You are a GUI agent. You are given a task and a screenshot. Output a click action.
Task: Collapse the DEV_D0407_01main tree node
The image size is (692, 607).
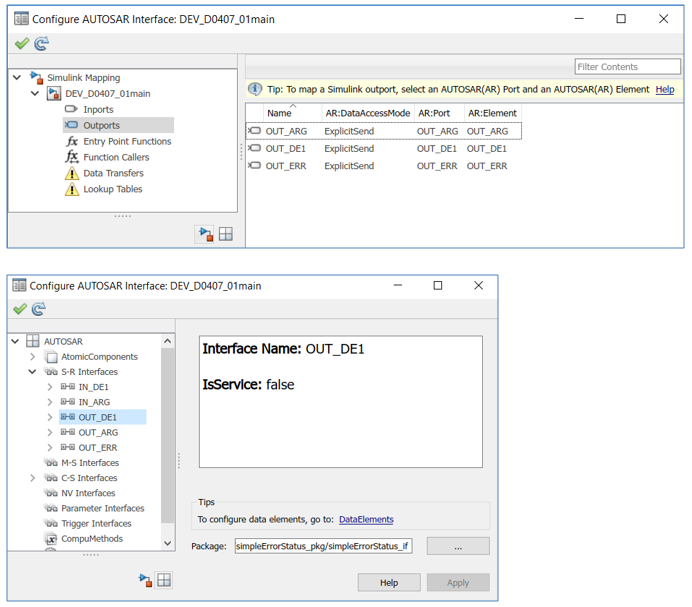[35, 94]
